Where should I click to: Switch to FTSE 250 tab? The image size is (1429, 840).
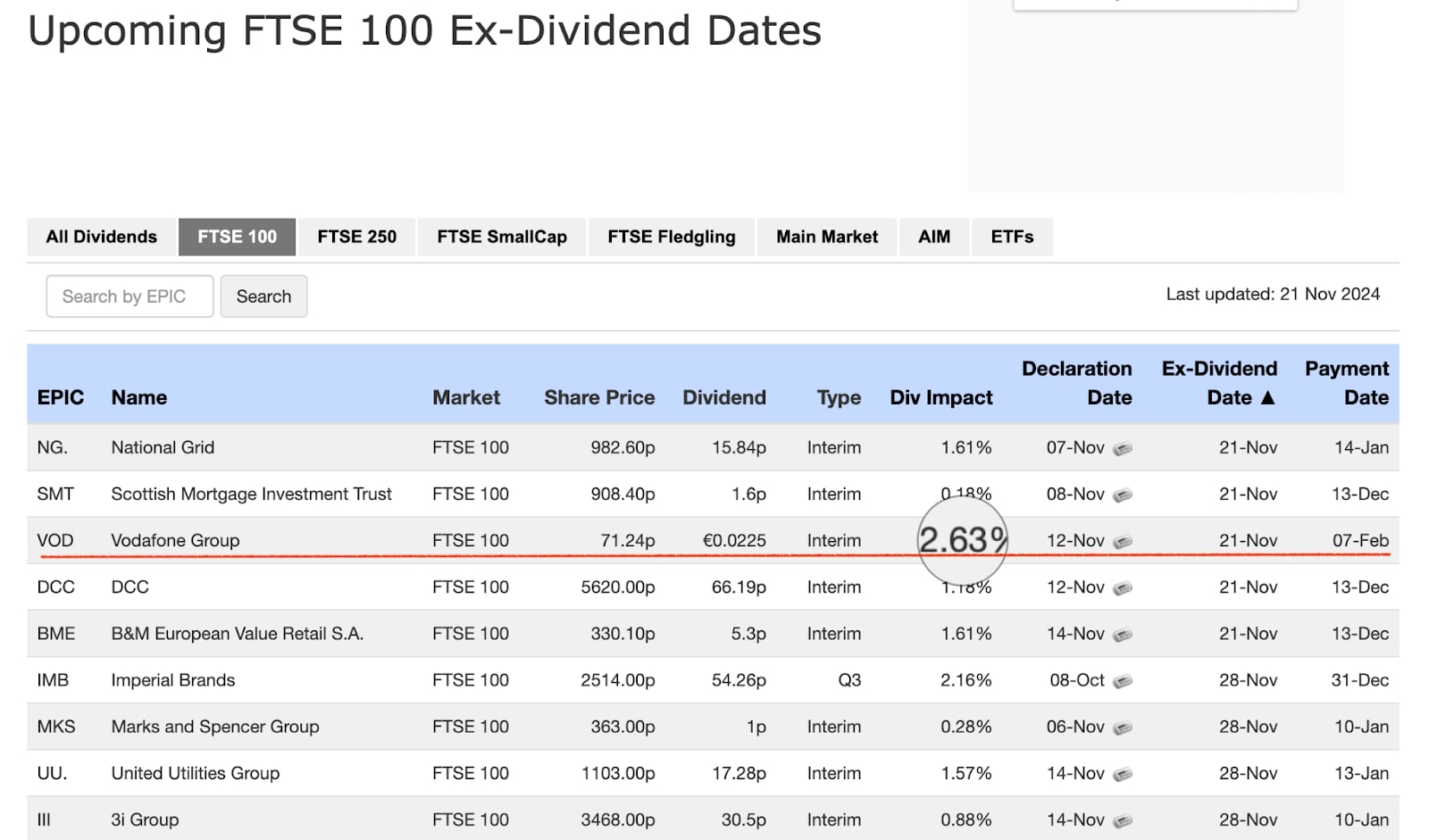point(356,237)
